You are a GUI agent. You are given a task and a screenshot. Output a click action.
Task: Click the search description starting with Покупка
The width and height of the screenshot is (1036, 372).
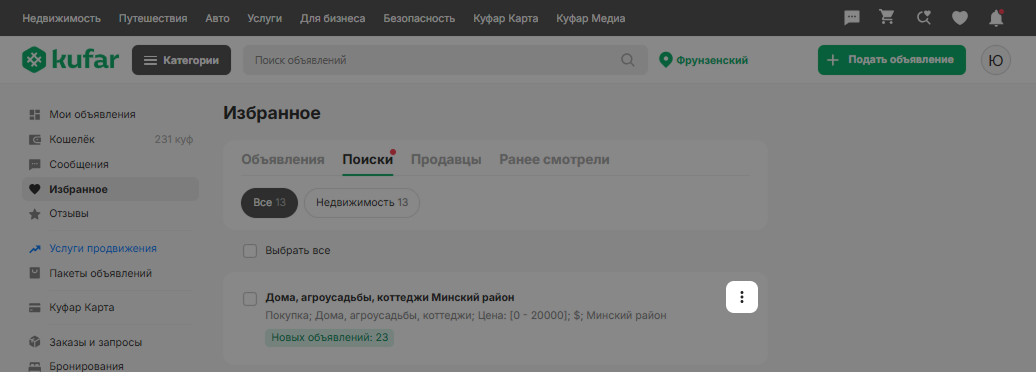point(466,315)
